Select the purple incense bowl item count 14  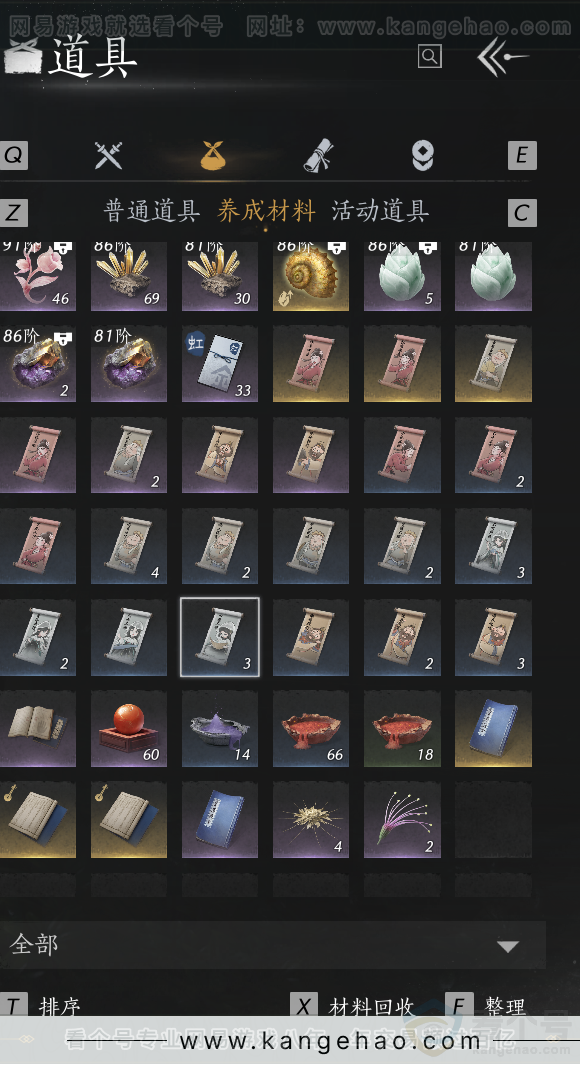[x=220, y=729]
